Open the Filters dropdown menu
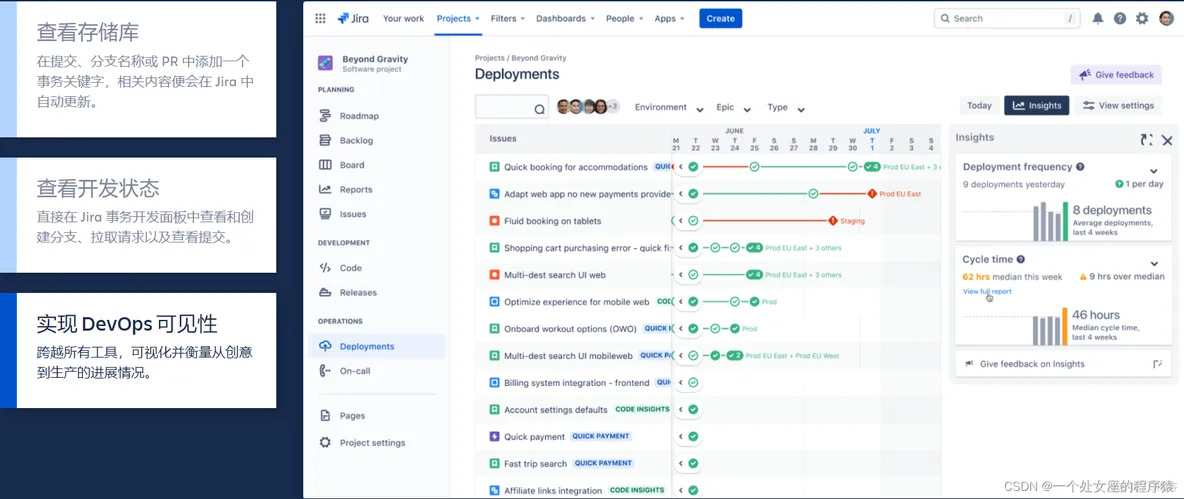 [x=507, y=19]
